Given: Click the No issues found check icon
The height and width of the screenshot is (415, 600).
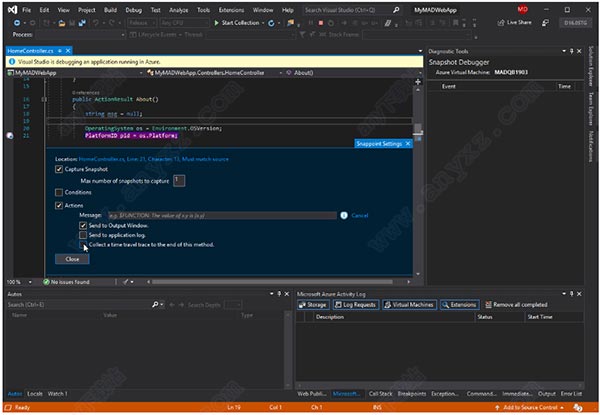Looking at the screenshot, I should click(x=46, y=282).
